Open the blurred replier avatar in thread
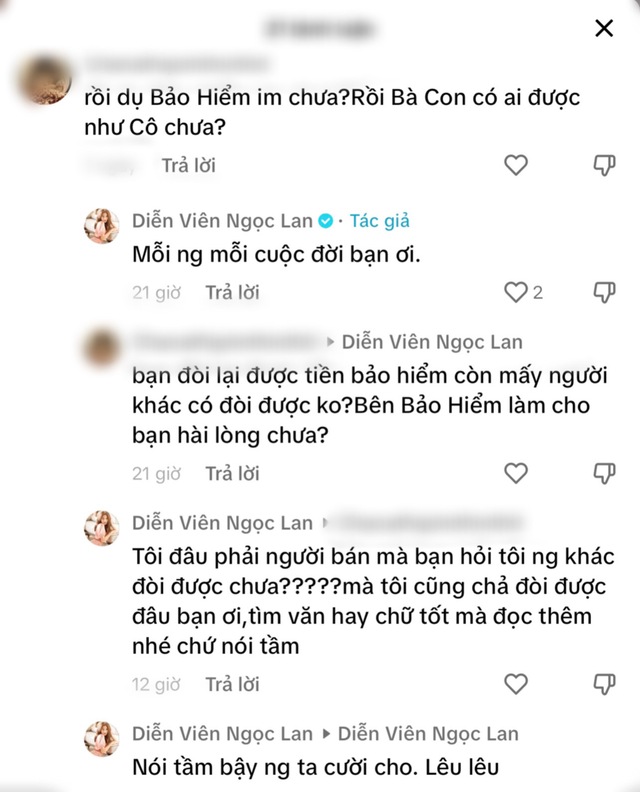The width and height of the screenshot is (640, 792). click(102, 348)
